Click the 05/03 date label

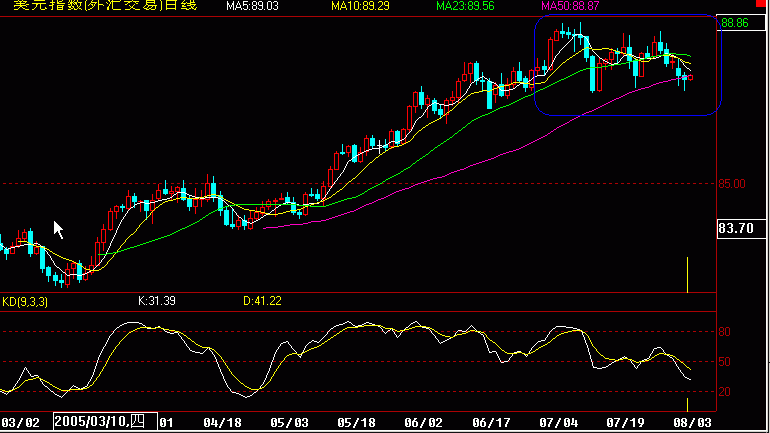point(289,423)
